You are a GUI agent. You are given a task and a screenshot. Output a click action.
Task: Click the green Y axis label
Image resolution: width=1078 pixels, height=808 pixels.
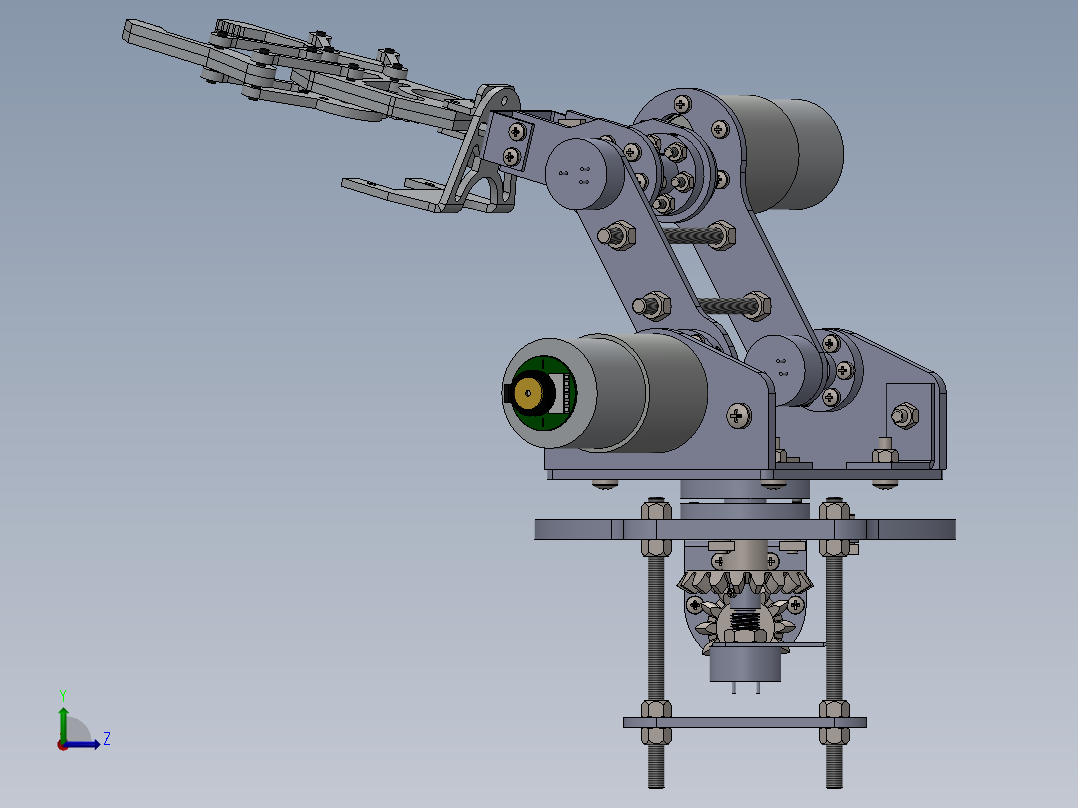[x=63, y=693]
